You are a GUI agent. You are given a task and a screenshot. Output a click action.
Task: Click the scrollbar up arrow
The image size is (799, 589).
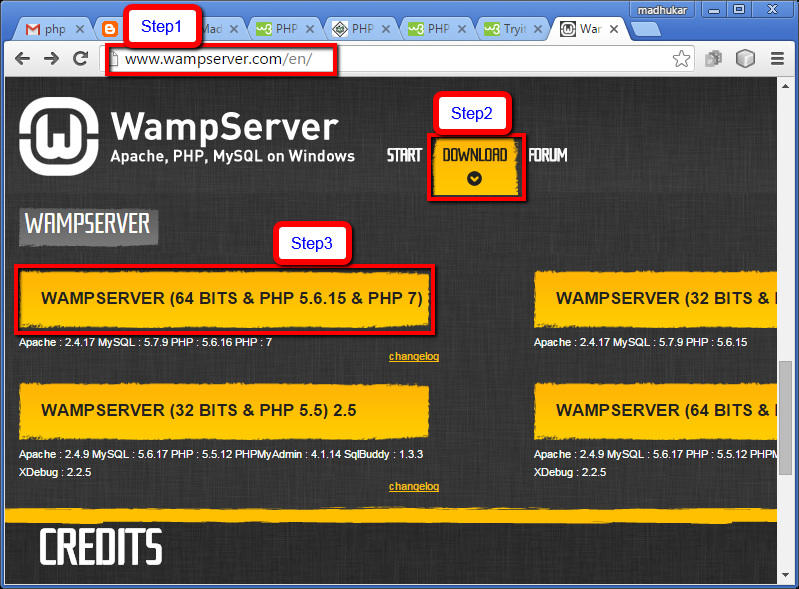tap(786, 86)
